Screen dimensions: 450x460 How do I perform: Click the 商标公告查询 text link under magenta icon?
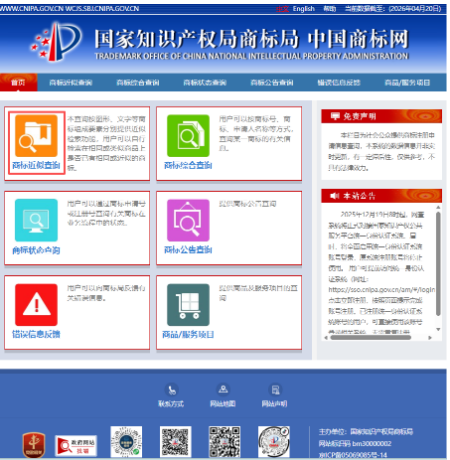coord(188,250)
